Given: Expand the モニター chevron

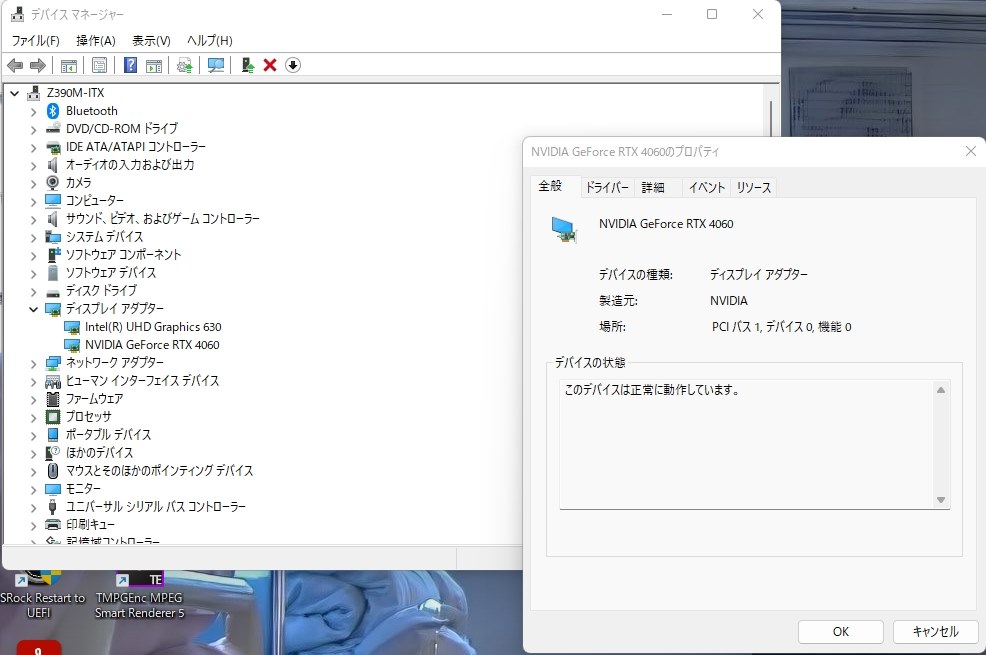Looking at the screenshot, I should (33, 489).
